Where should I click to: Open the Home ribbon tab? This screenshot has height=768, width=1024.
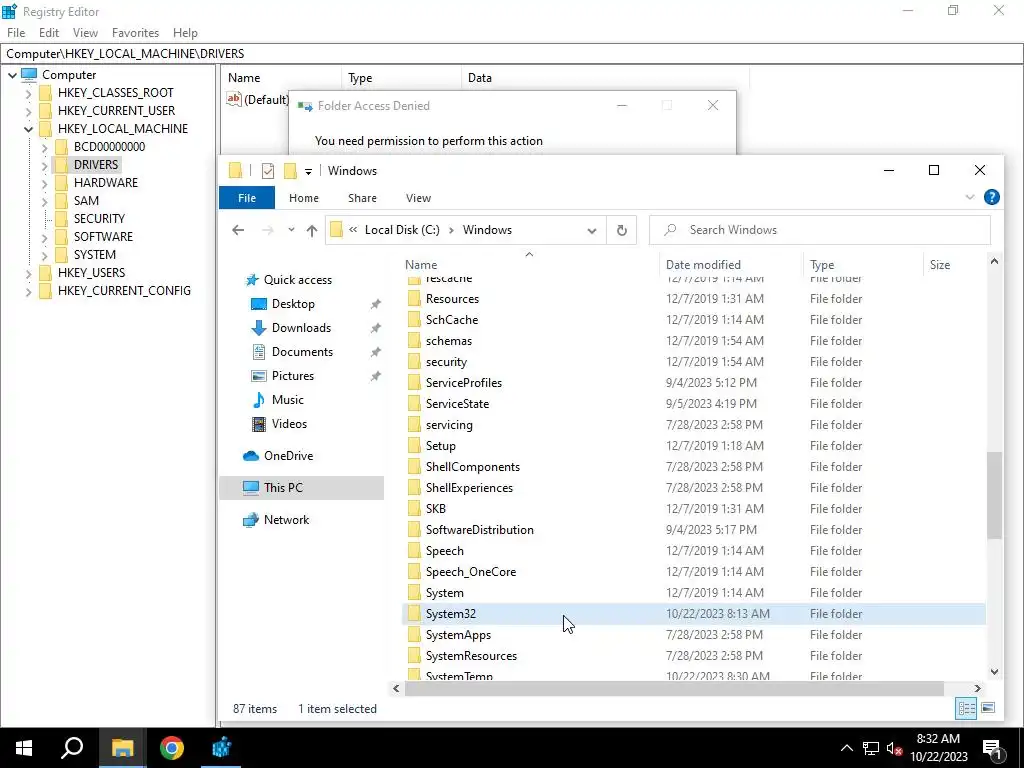[304, 198]
